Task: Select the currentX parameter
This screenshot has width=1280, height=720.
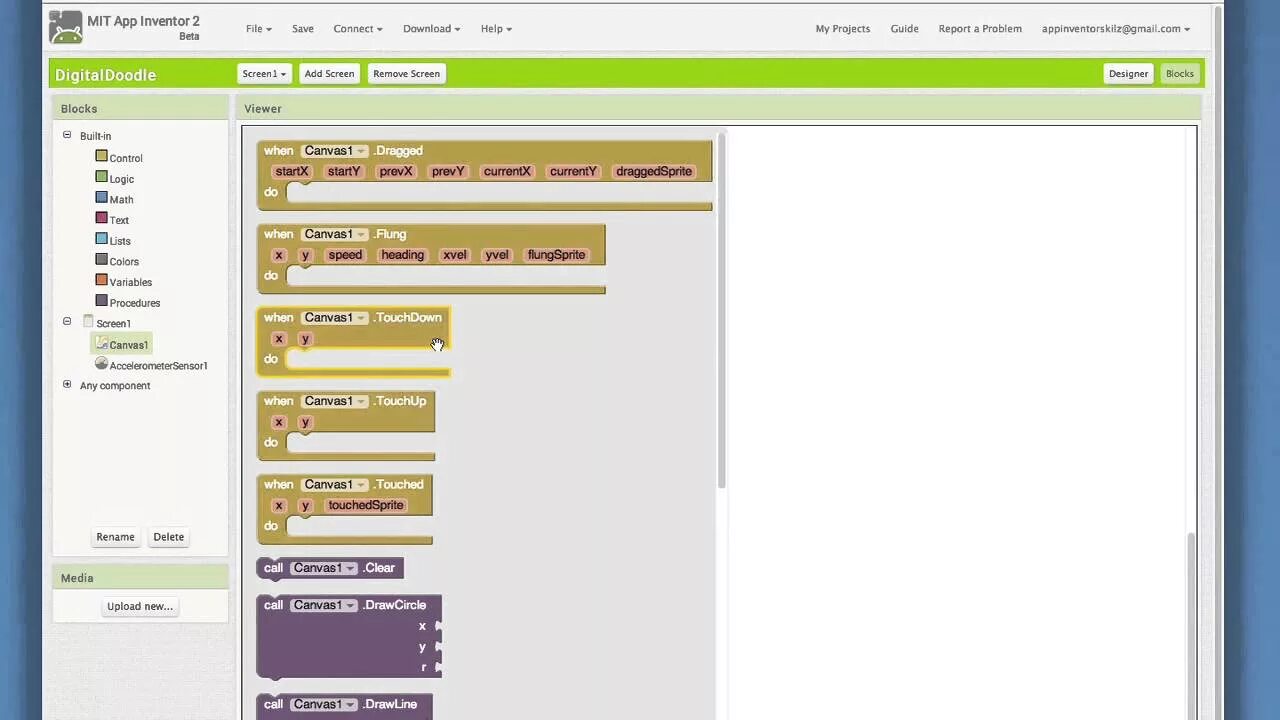Action: point(507,171)
